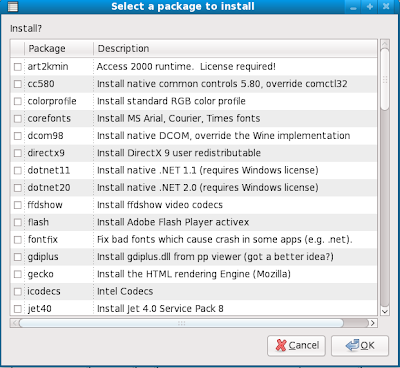Click 'Install native .NET 2.0' description
The width and height of the screenshot is (400, 368).
tap(208, 188)
